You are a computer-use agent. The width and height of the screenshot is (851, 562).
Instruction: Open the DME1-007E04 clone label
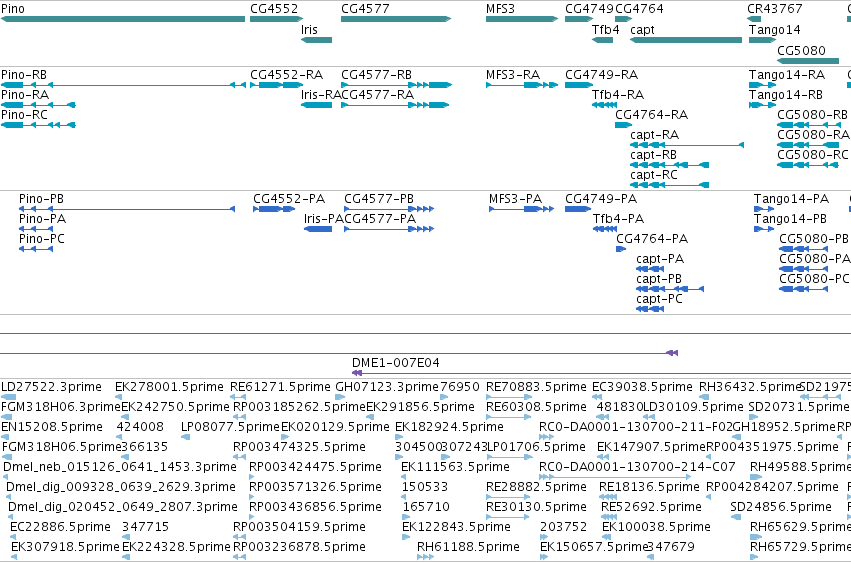click(x=396, y=363)
